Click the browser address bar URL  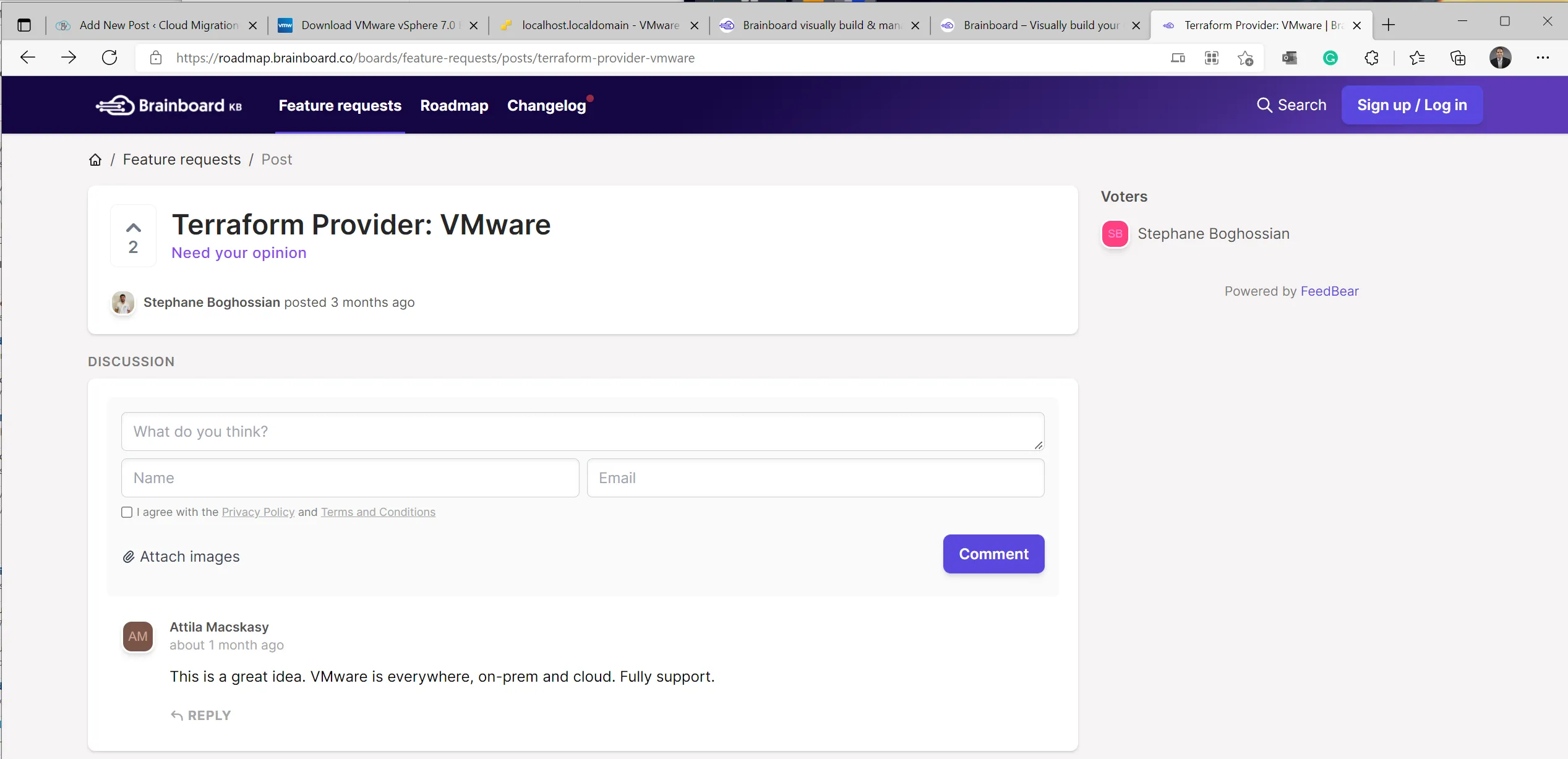coord(435,58)
